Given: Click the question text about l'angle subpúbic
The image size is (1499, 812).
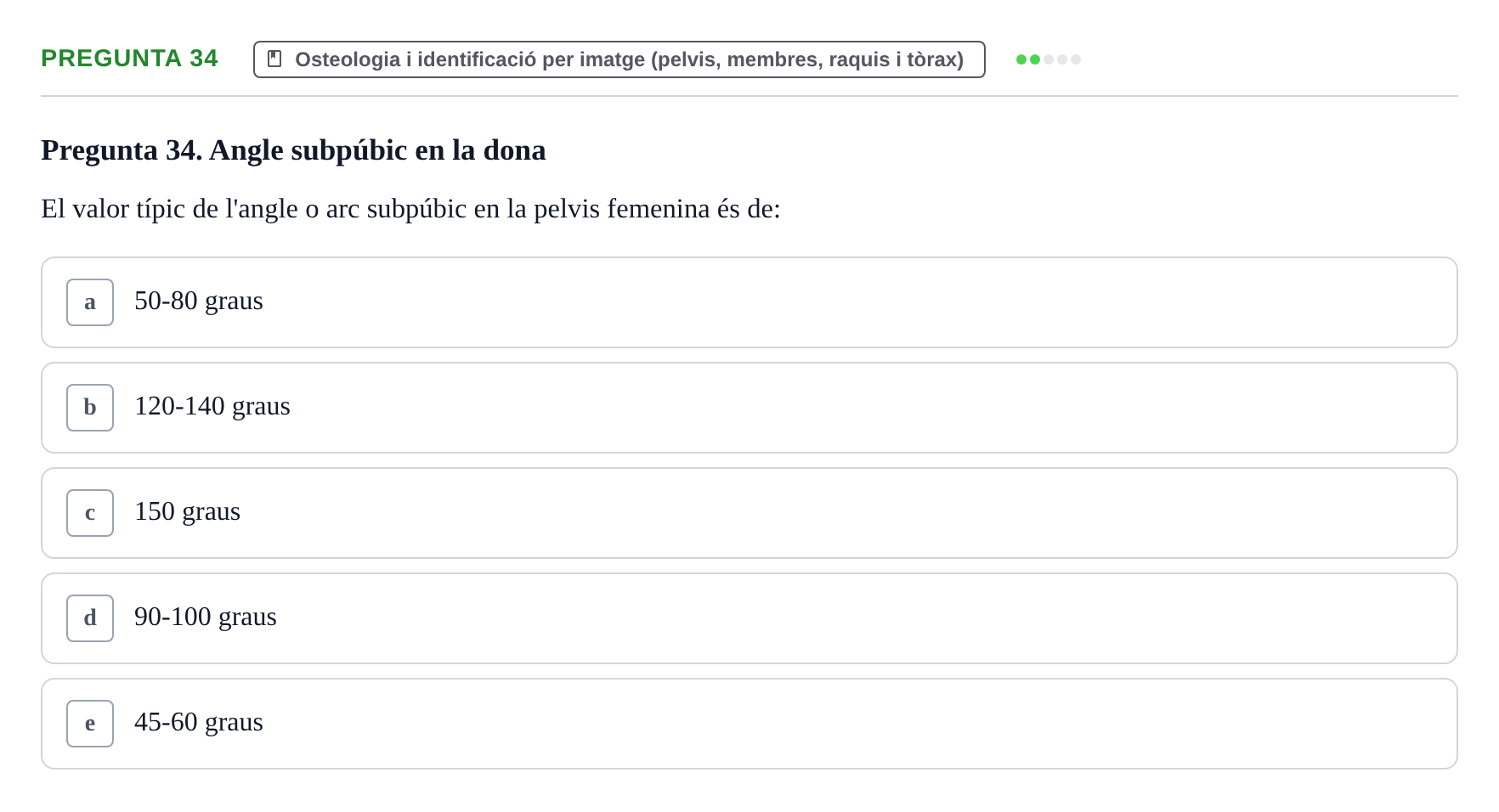Looking at the screenshot, I should point(410,209).
